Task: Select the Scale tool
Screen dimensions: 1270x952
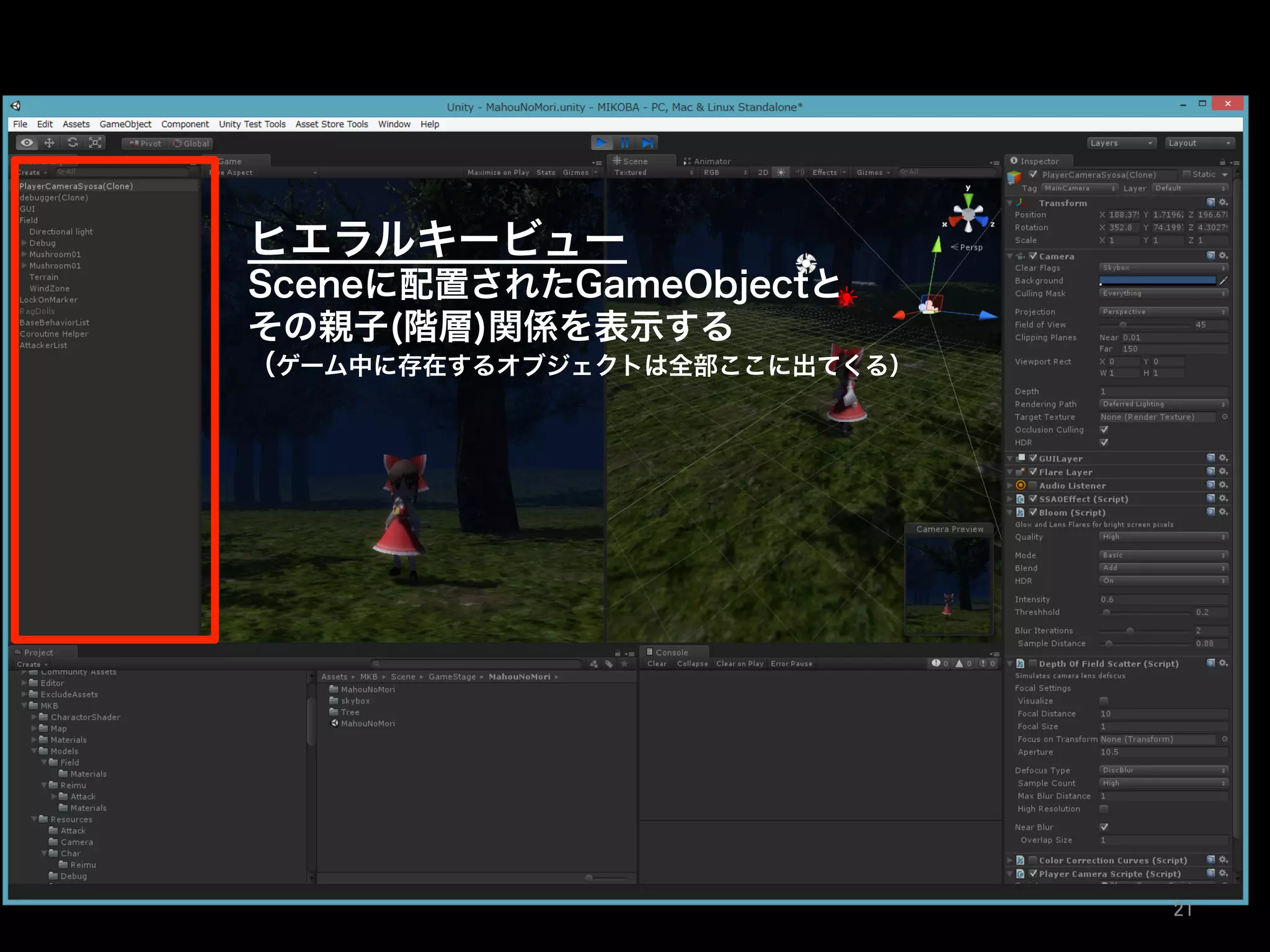Action: (x=95, y=143)
